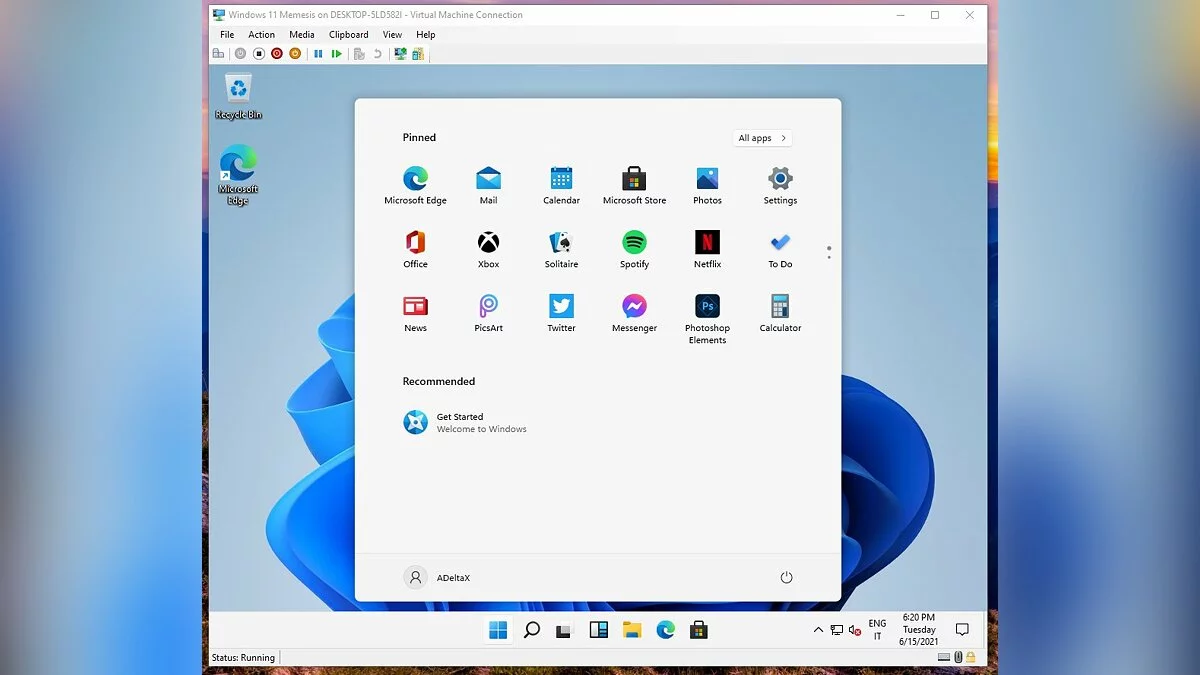
Task: Open the Clipboard menu
Action: point(348,35)
